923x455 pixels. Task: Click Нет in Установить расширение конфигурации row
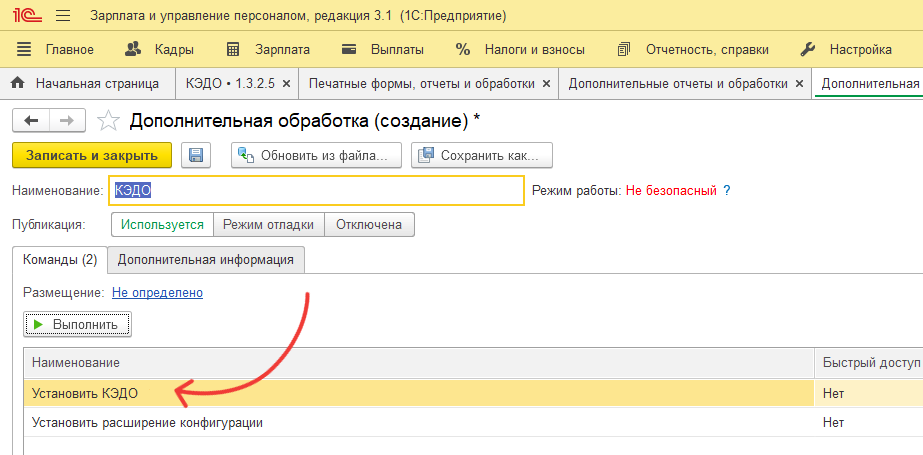tap(834, 423)
